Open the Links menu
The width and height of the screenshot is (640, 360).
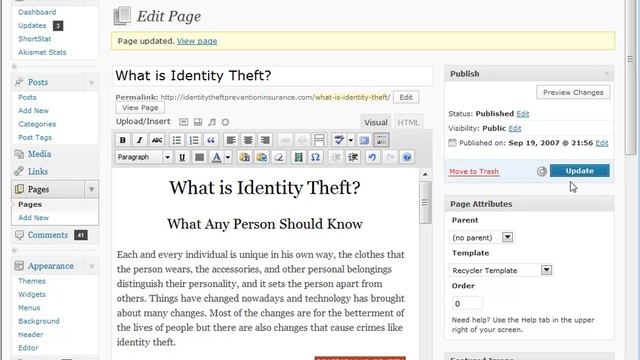(38, 171)
